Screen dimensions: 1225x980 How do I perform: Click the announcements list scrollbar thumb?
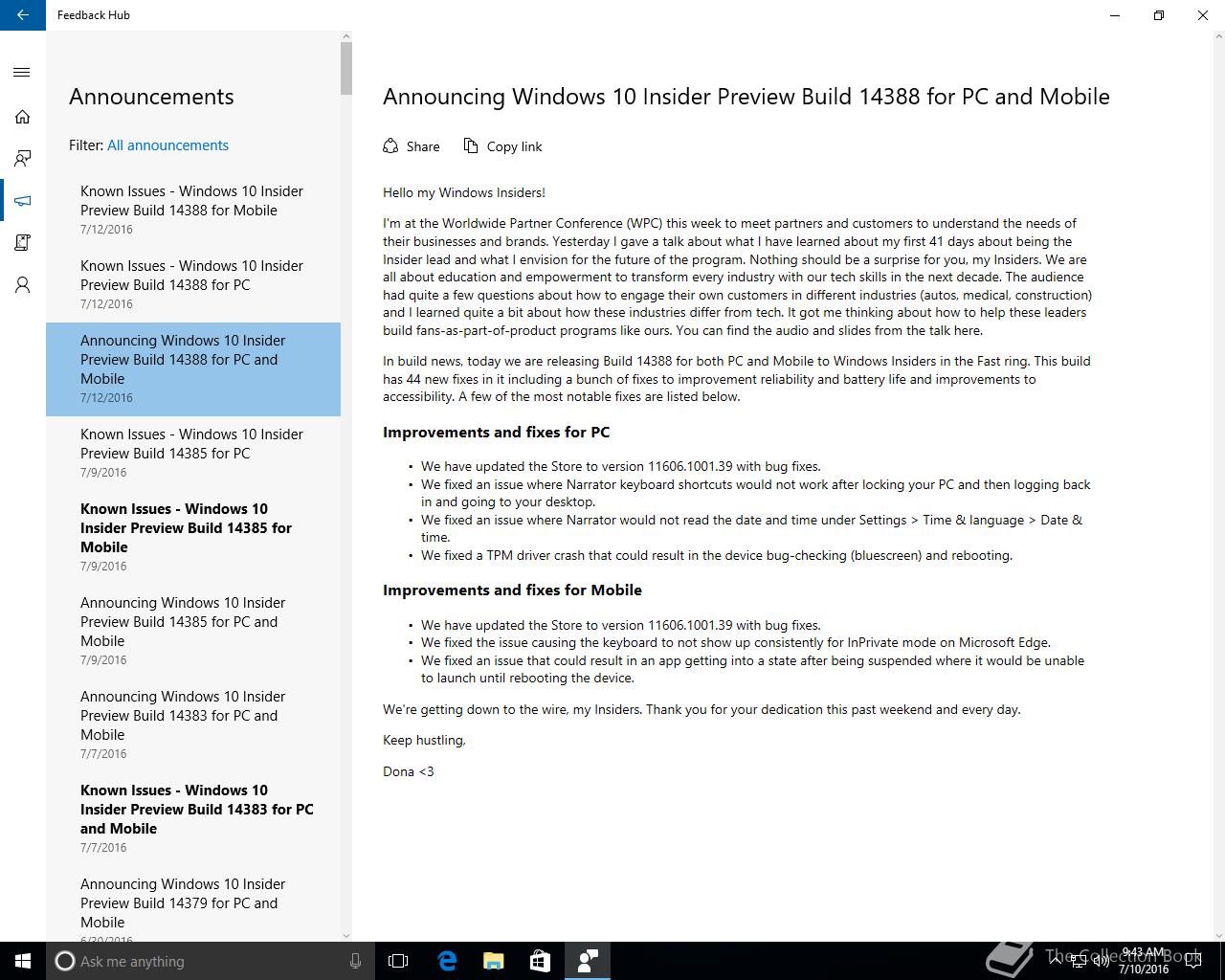tap(346, 68)
